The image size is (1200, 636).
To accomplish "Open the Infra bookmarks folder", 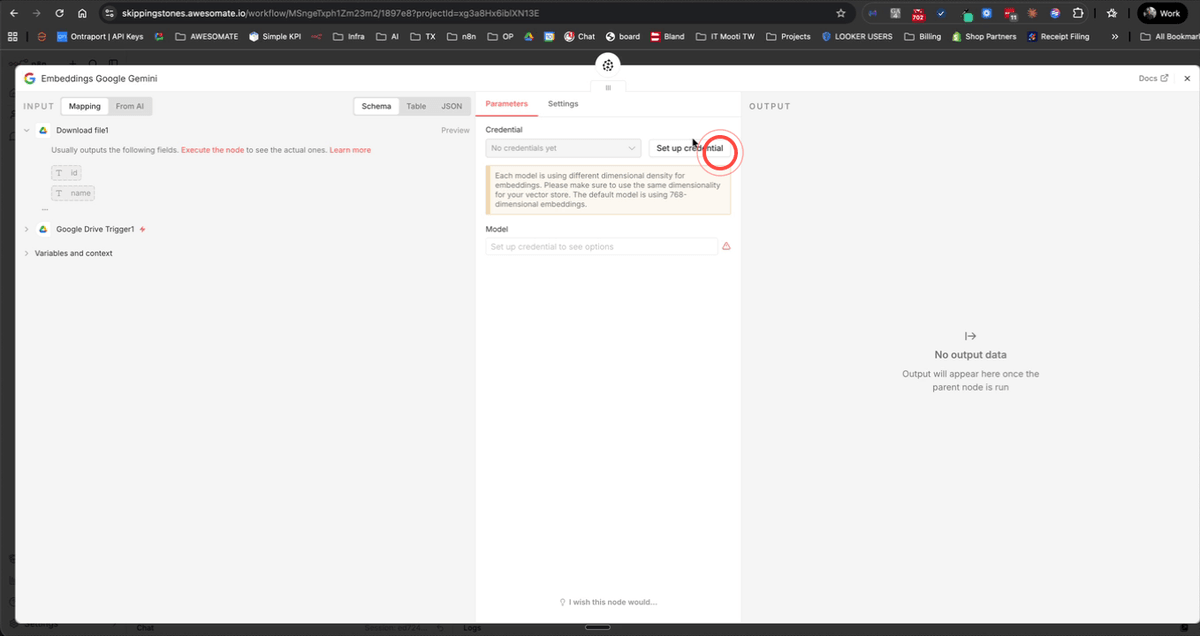I will [348, 36].
